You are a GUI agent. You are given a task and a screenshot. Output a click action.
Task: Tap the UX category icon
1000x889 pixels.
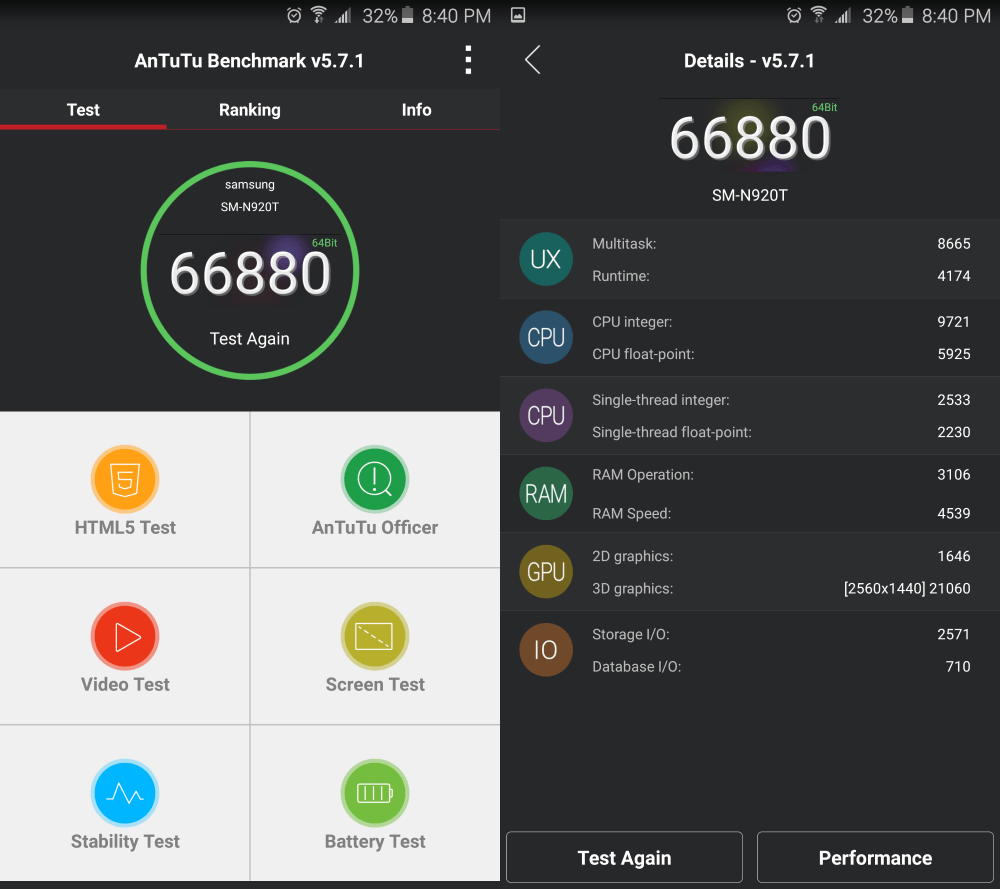pos(546,259)
